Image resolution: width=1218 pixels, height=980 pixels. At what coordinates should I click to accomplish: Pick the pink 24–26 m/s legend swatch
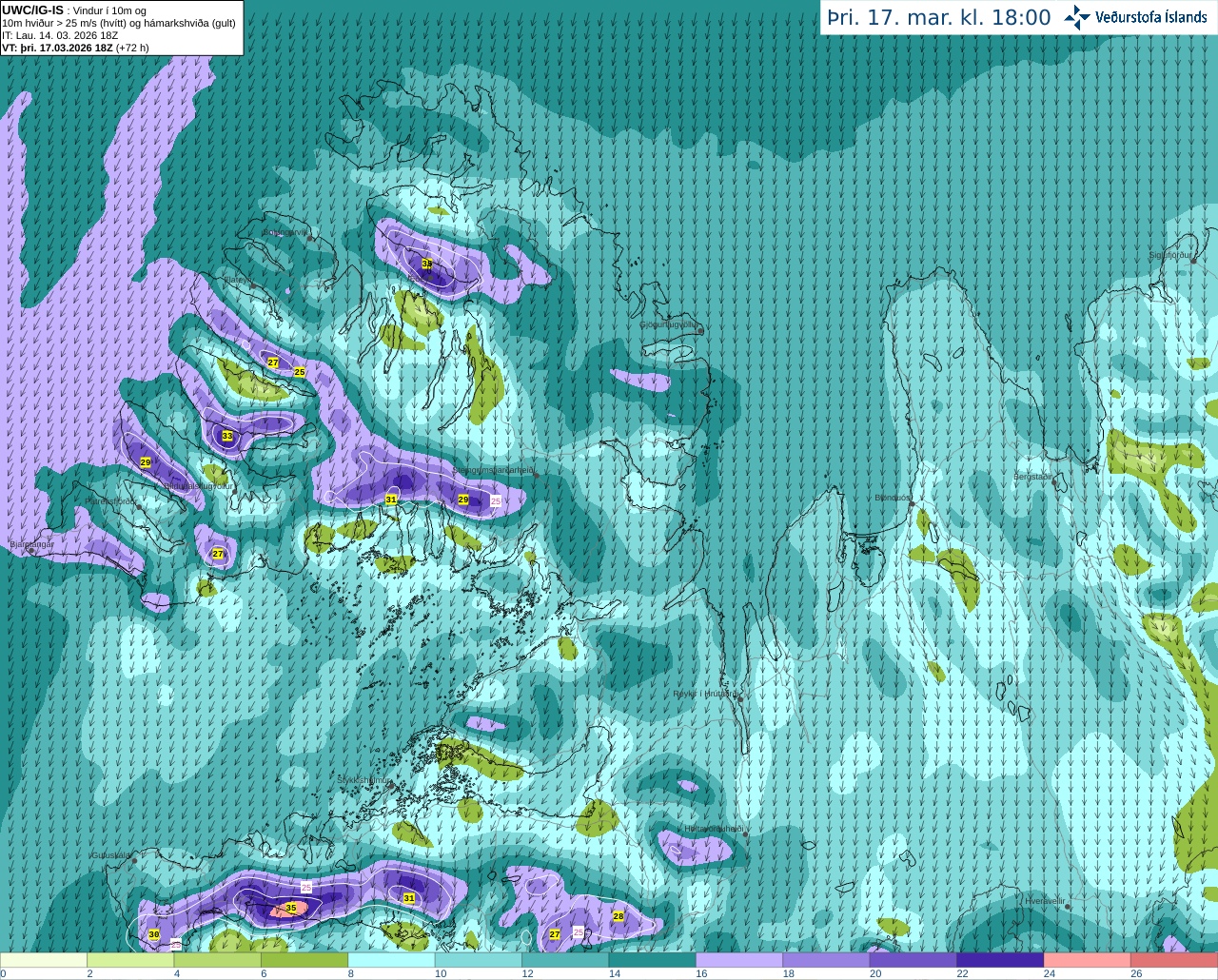pos(1088,961)
